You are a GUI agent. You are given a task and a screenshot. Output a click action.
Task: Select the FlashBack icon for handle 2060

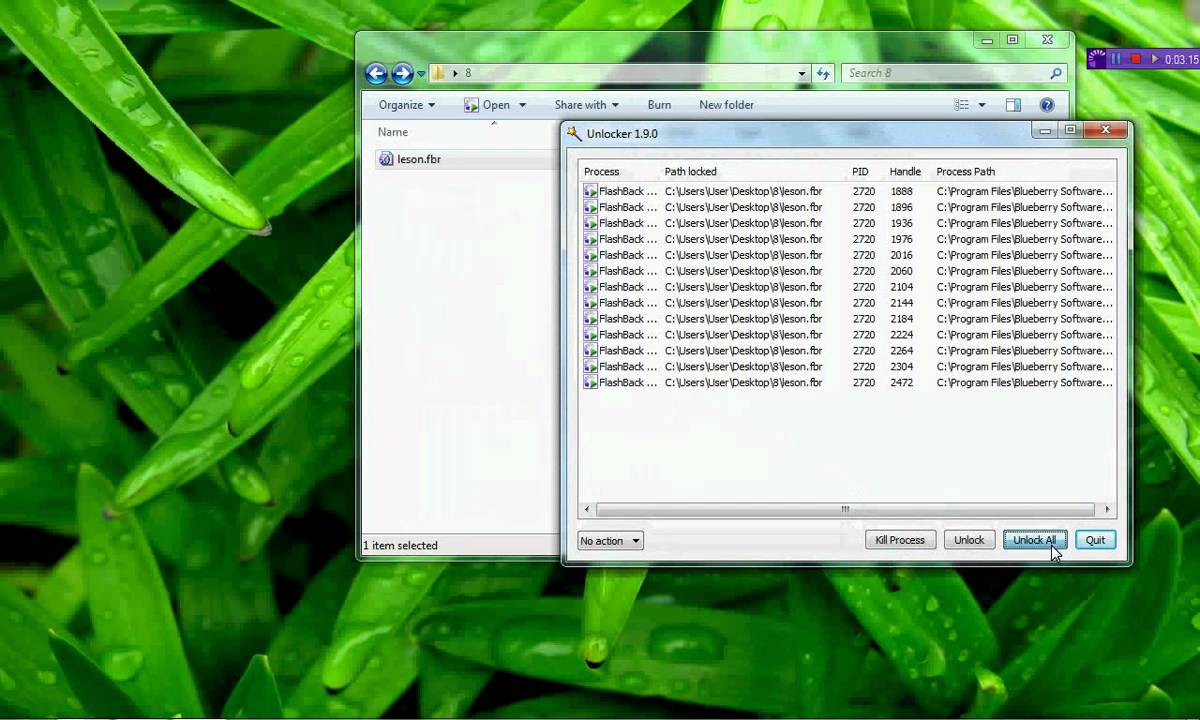pyautogui.click(x=590, y=271)
